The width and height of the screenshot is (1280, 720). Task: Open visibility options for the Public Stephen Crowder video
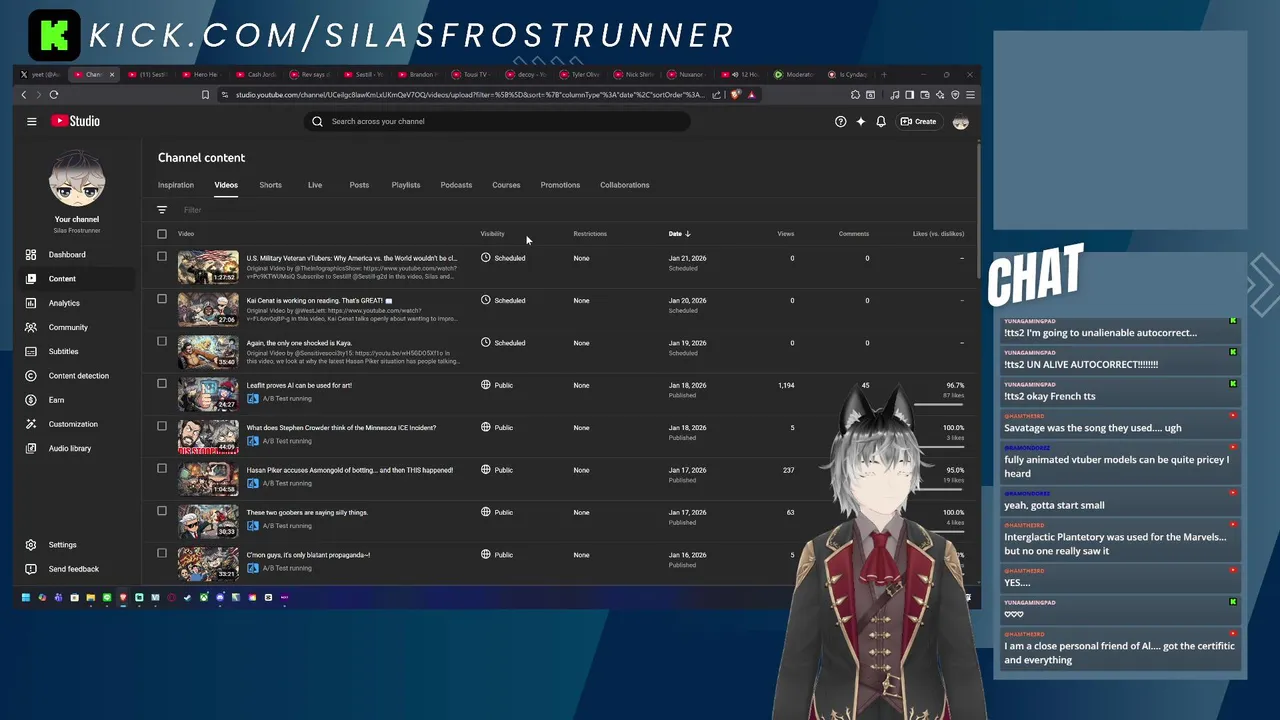(497, 427)
